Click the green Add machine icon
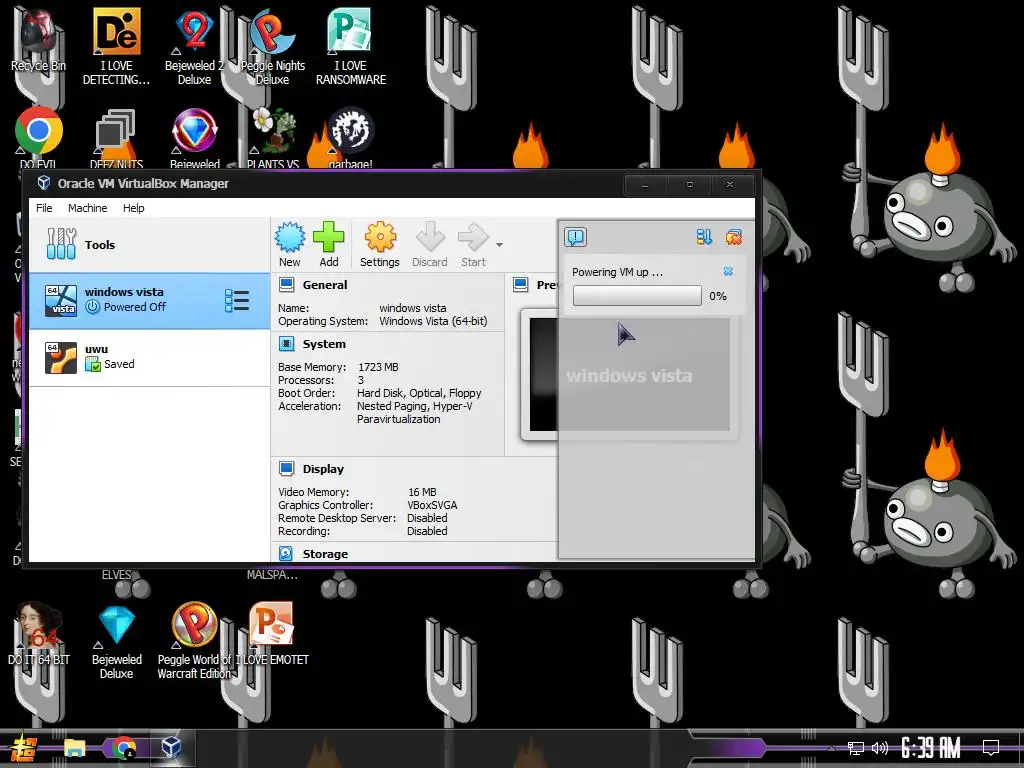This screenshot has height=768, width=1024. coord(328,244)
